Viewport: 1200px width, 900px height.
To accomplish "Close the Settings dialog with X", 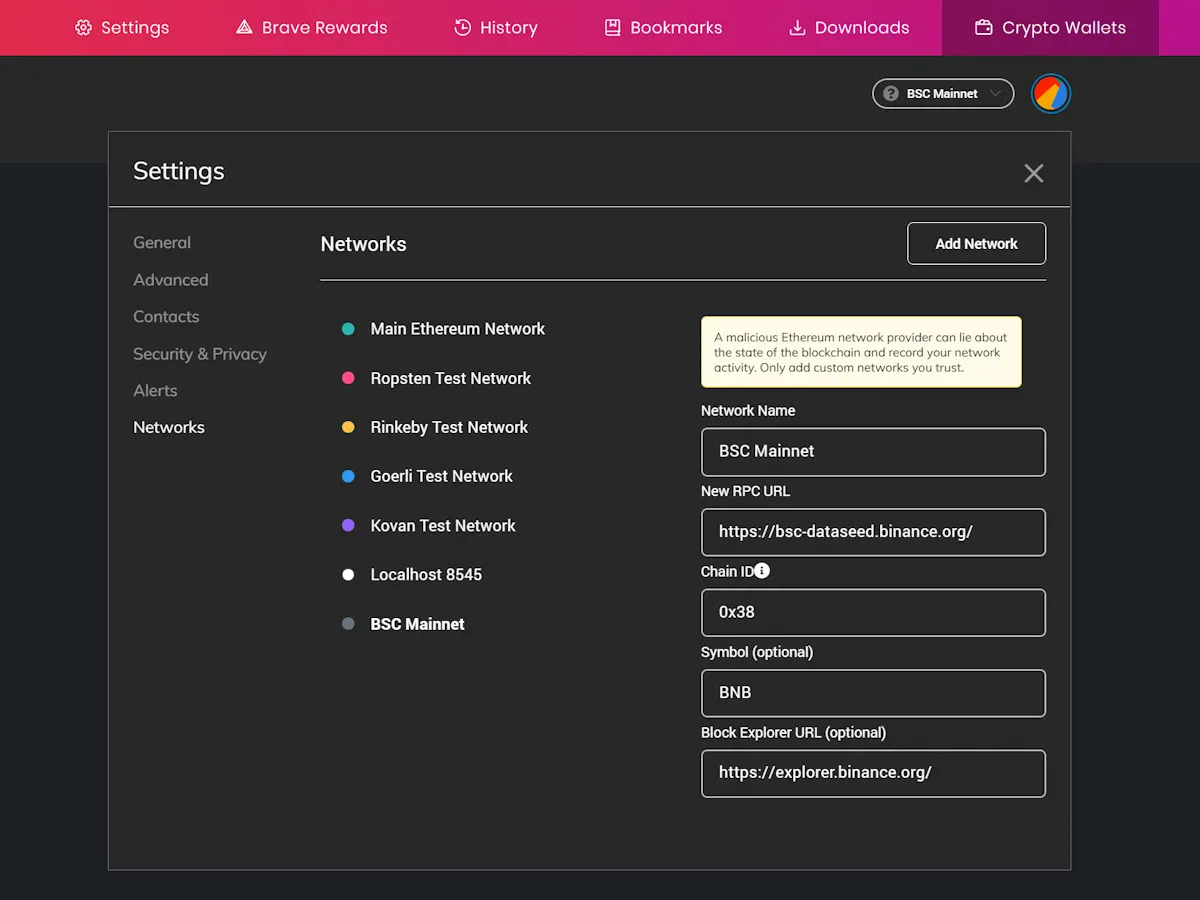I will click(1034, 173).
